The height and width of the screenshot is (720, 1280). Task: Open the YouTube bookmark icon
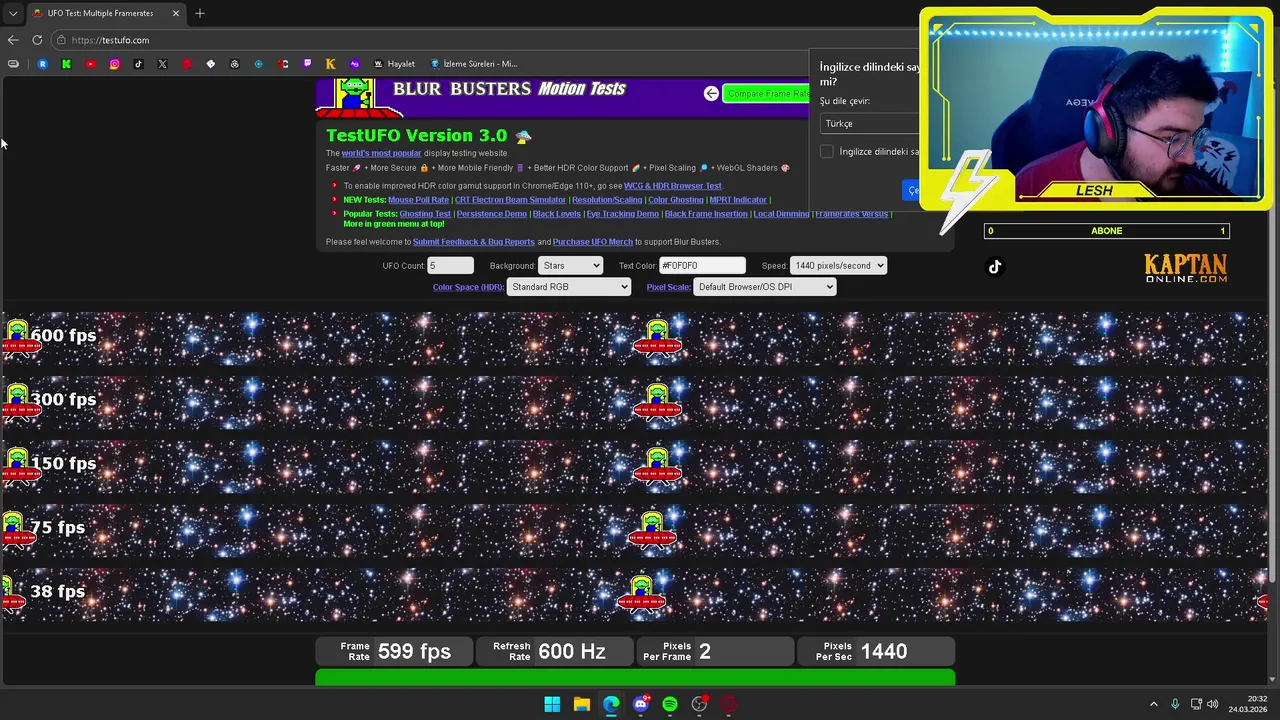pyautogui.click(x=90, y=64)
